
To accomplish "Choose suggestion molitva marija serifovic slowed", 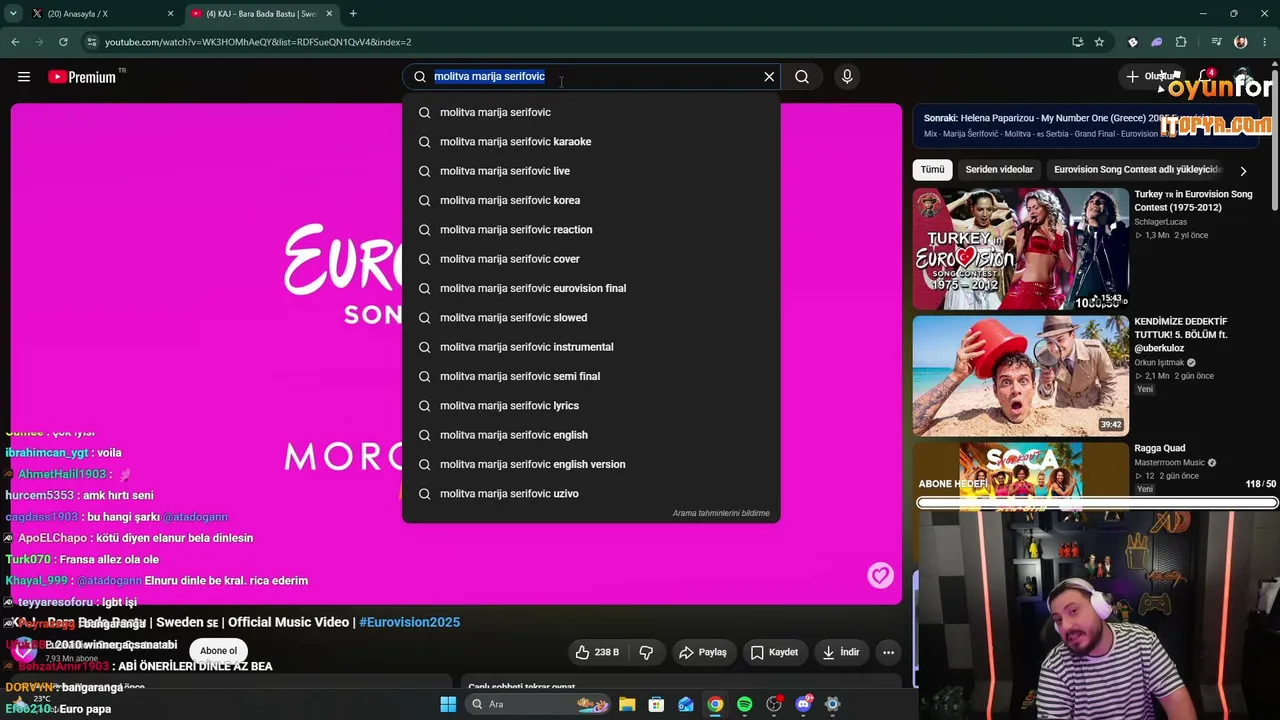I will [591, 318].
